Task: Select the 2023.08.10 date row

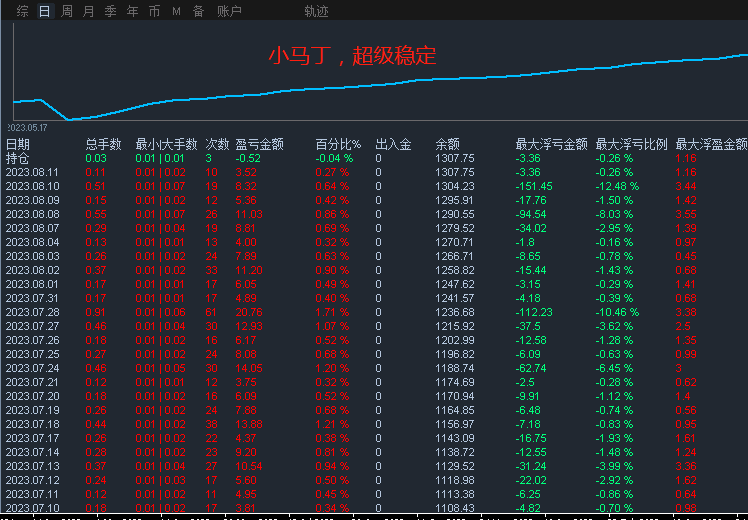Action: click(x=374, y=186)
